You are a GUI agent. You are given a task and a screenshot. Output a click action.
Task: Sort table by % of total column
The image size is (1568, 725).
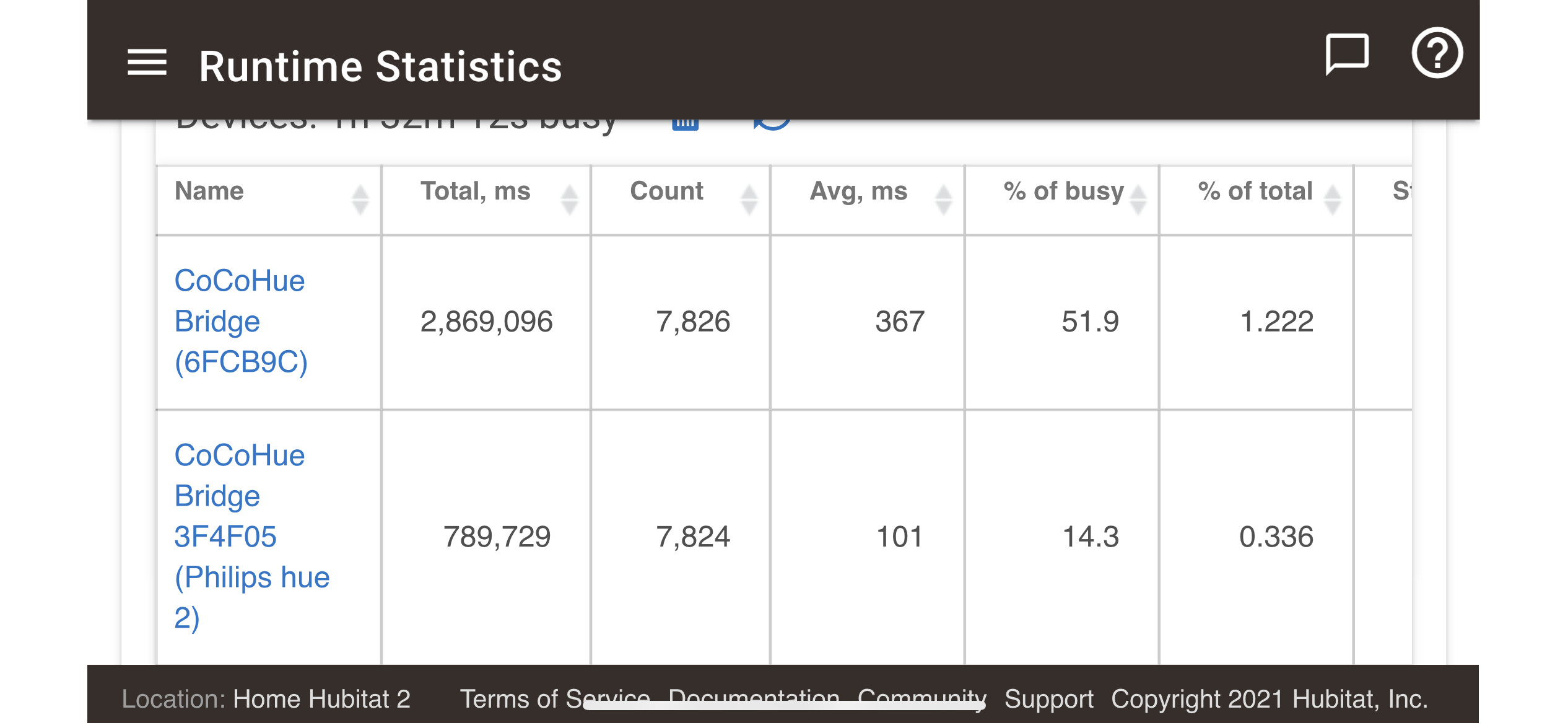(1257, 200)
